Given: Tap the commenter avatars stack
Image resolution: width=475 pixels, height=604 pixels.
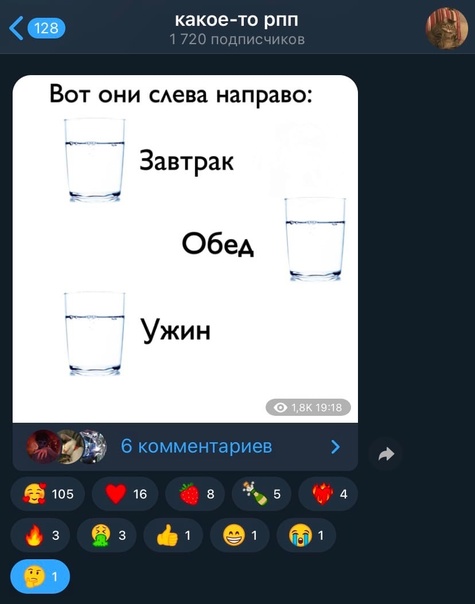Looking at the screenshot, I should coord(66,447).
